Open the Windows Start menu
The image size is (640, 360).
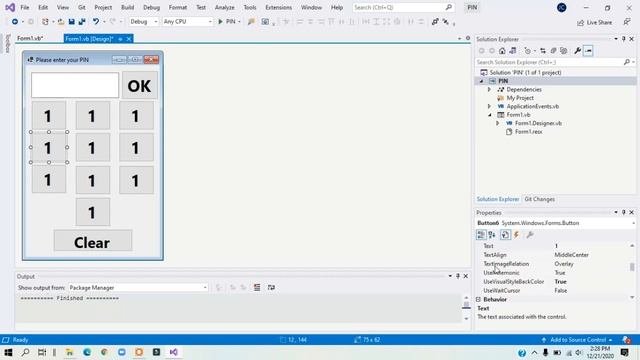[x=8, y=352]
